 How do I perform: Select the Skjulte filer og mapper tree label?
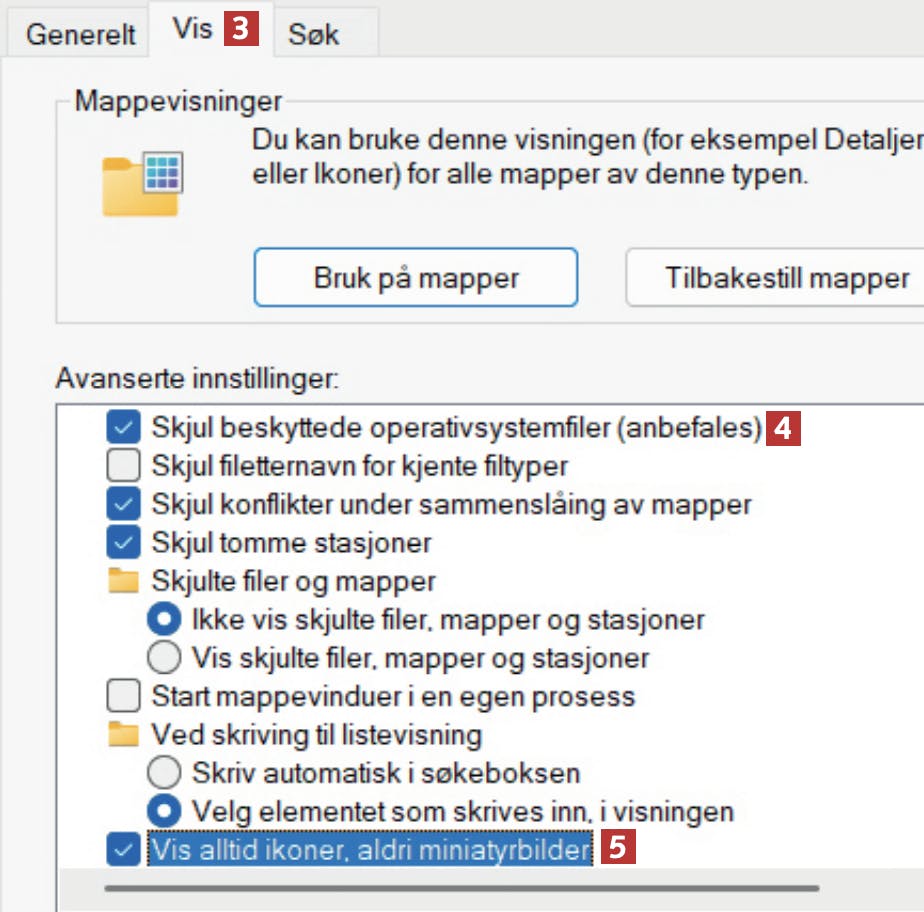[x=293, y=581]
